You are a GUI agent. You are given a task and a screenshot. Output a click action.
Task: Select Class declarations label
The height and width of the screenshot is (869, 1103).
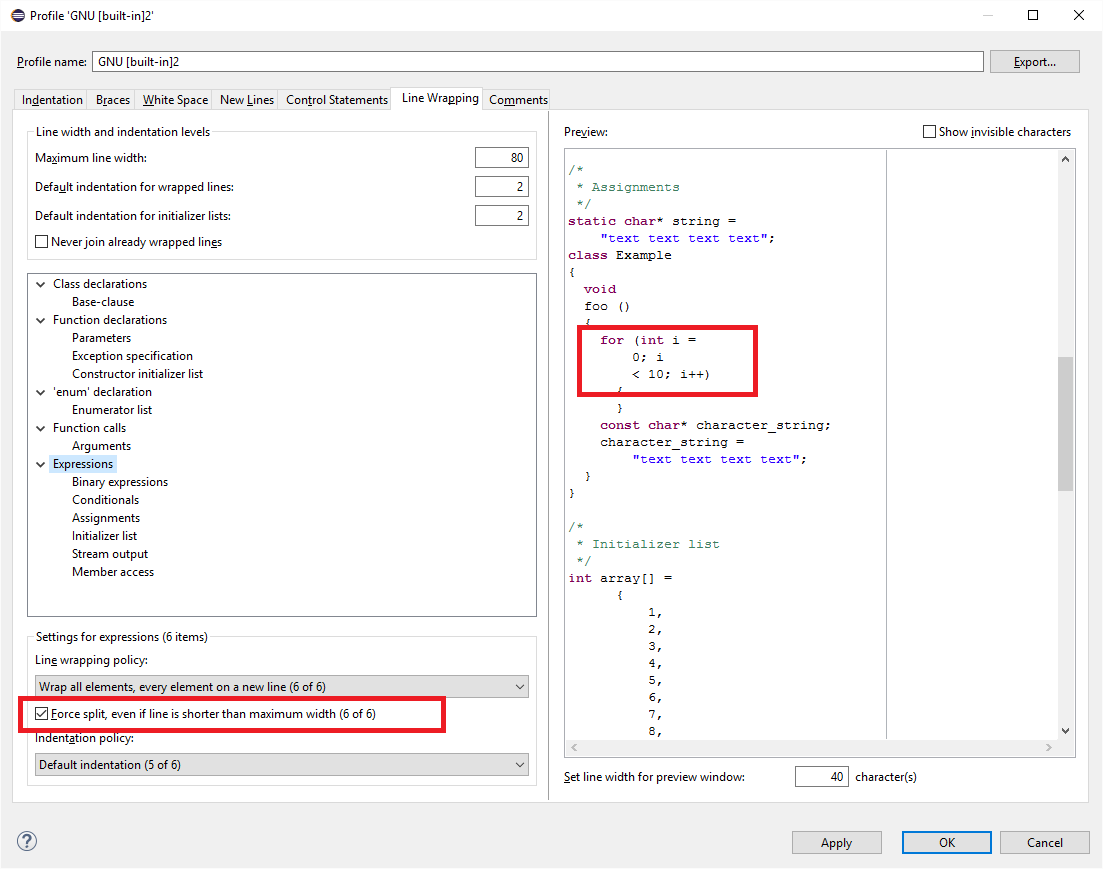[100, 284]
